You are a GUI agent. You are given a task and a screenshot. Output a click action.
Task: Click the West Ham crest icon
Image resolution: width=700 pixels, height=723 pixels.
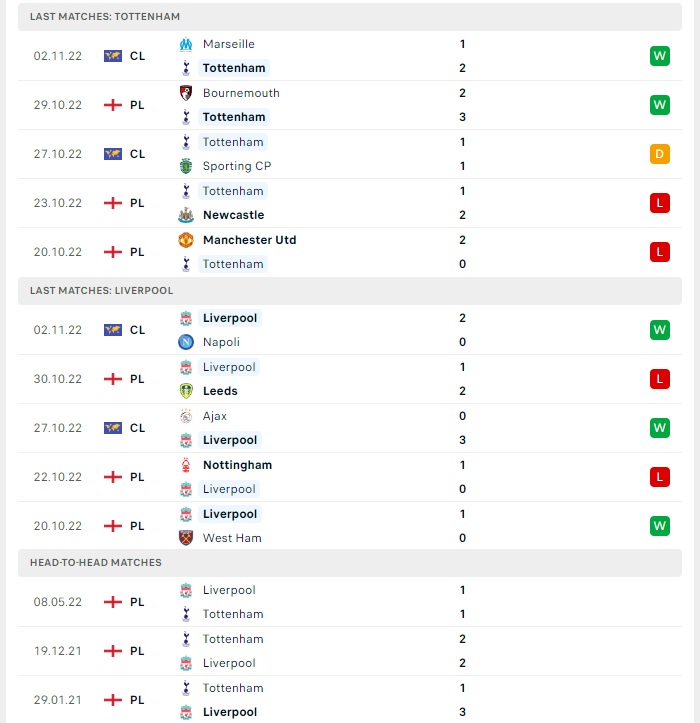pos(186,538)
